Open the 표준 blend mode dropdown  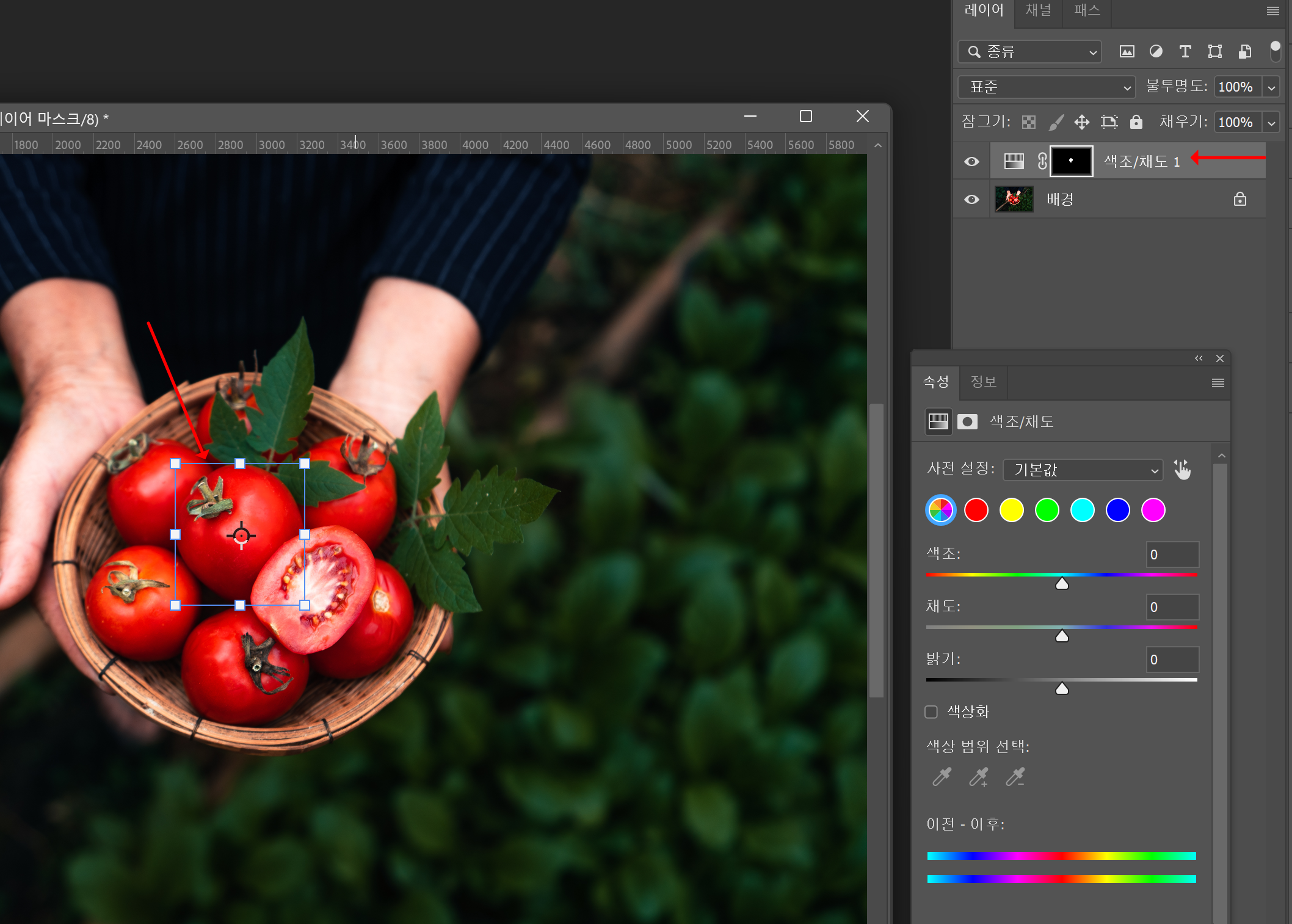pyautogui.click(x=1047, y=87)
